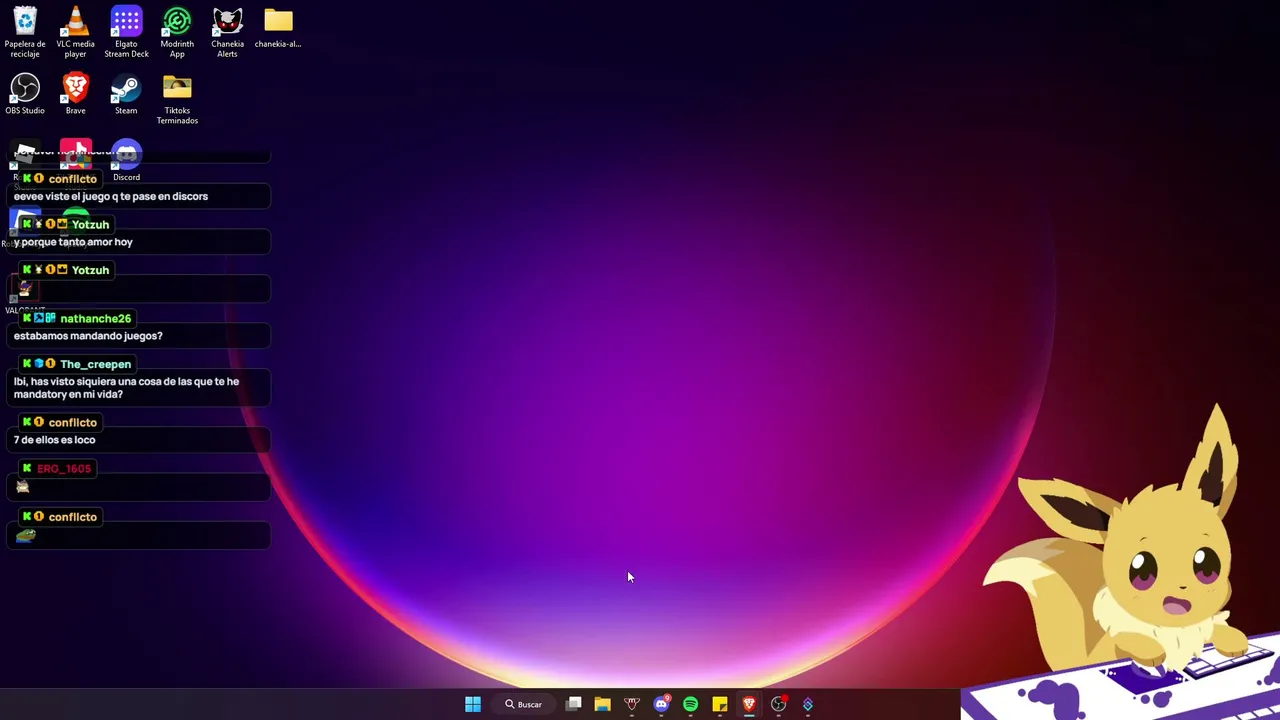Click chat message 'y porque tanto amor hoy'
This screenshot has width=1280, height=720.
coord(73,242)
